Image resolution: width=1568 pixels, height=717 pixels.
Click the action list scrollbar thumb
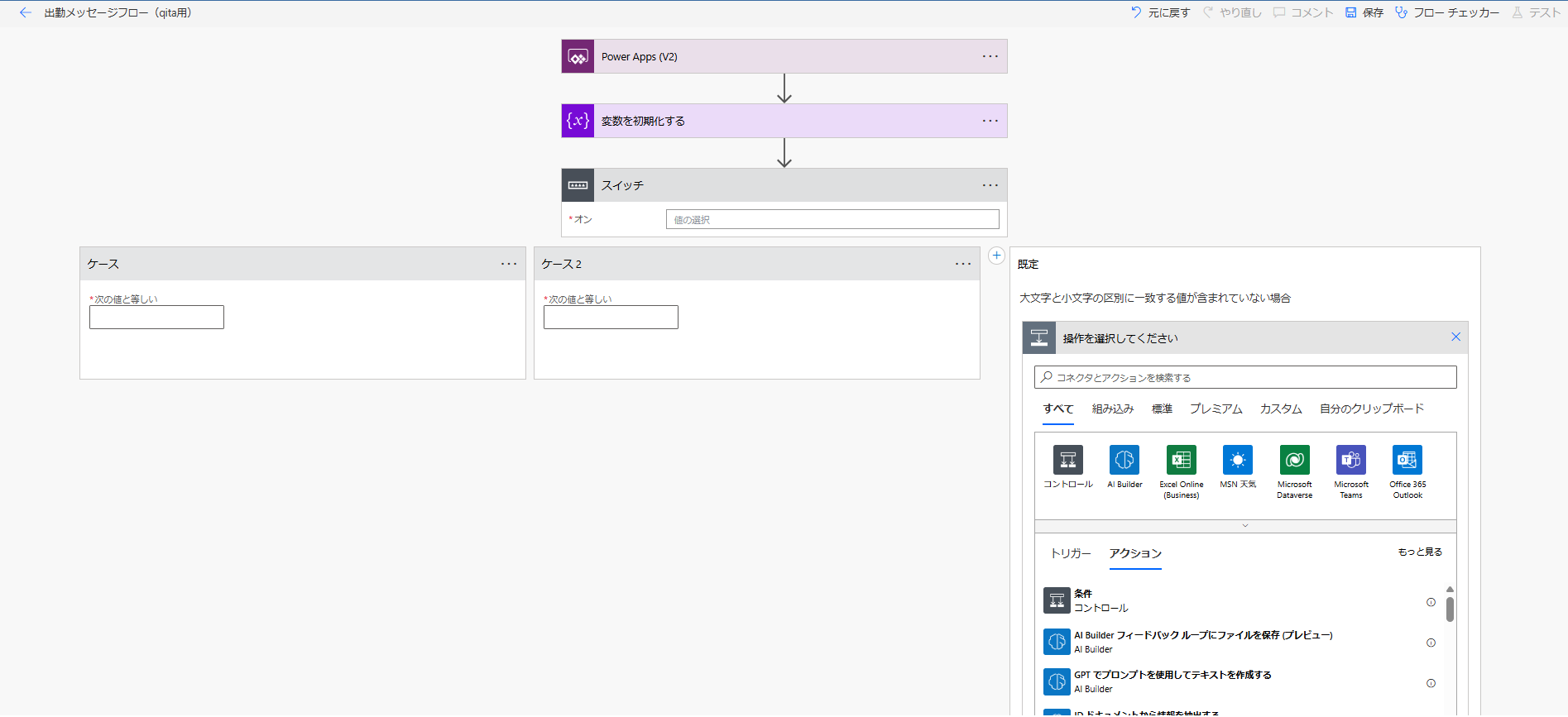(x=1450, y=609)
